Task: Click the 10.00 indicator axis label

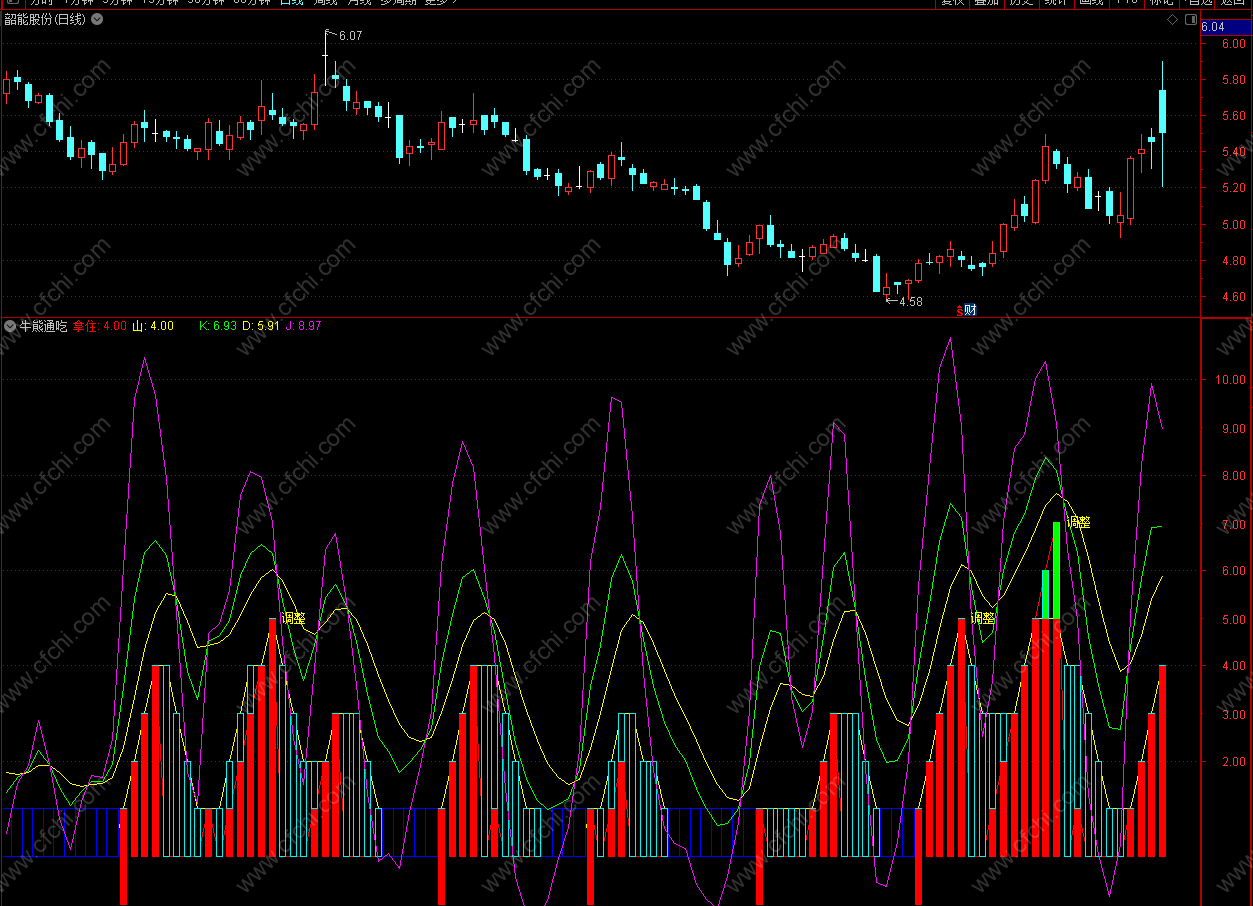Action: click(x=1230, y=380)
